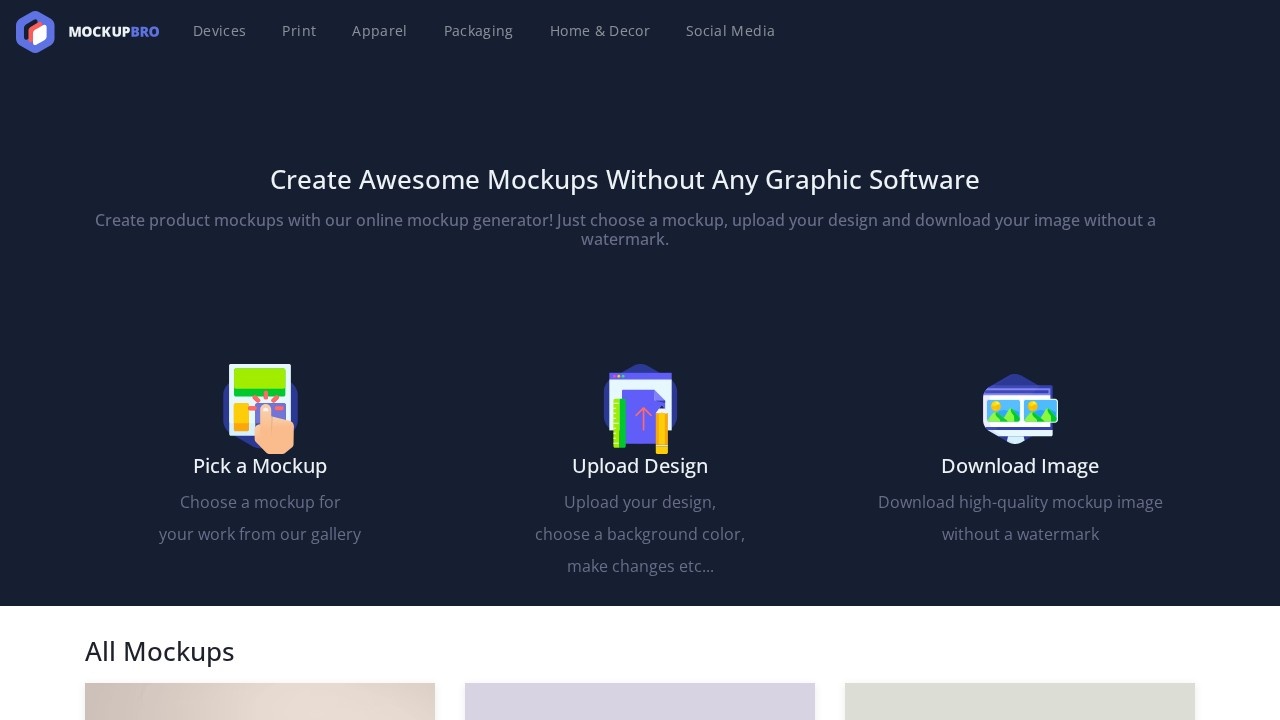Viewport: 1280px width, 720px height.
Task: Click the Pick a Mockup hand icon
Action: click(x=260, y=408)
